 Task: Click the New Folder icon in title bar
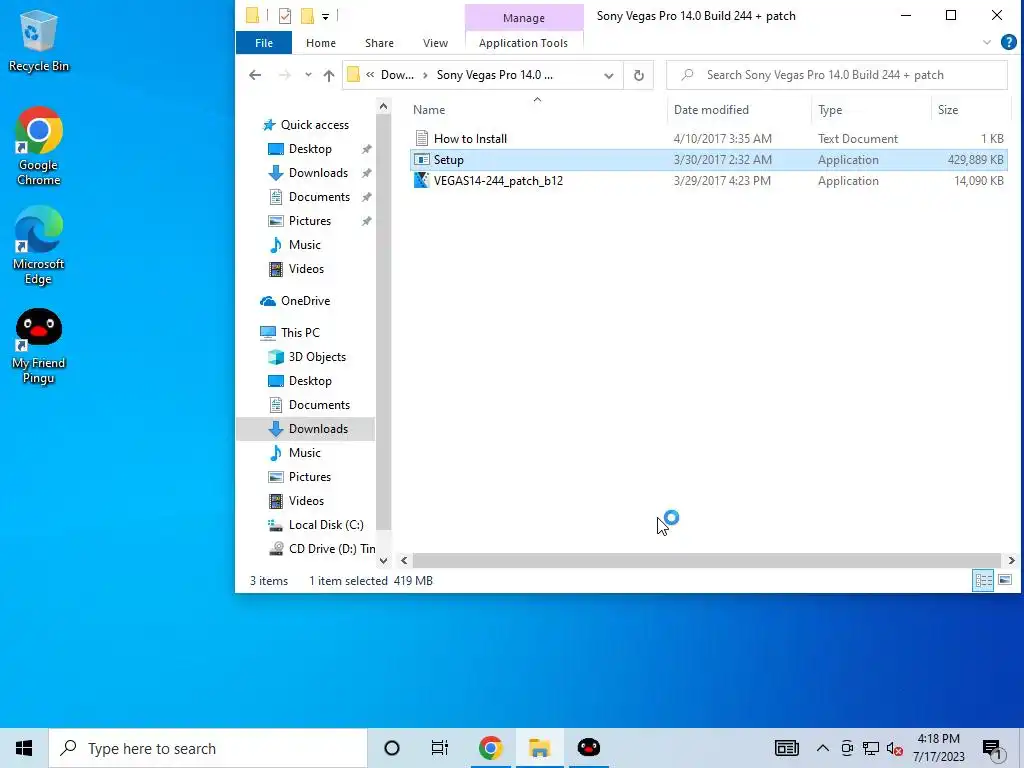click(x=307, y=16)
